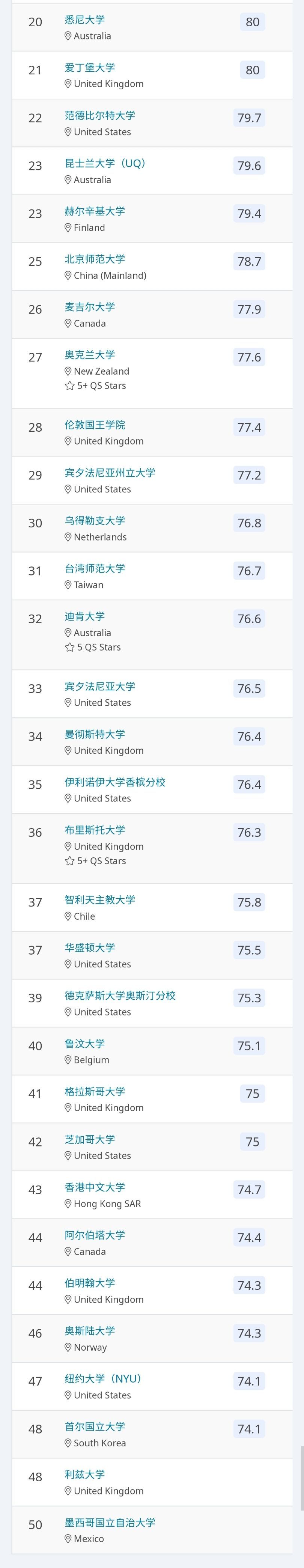Image resolution: width=304 pixels, height=1568 pixels.
Task: Click the location pin icon beside Norway
Action: pos(68,1347)
